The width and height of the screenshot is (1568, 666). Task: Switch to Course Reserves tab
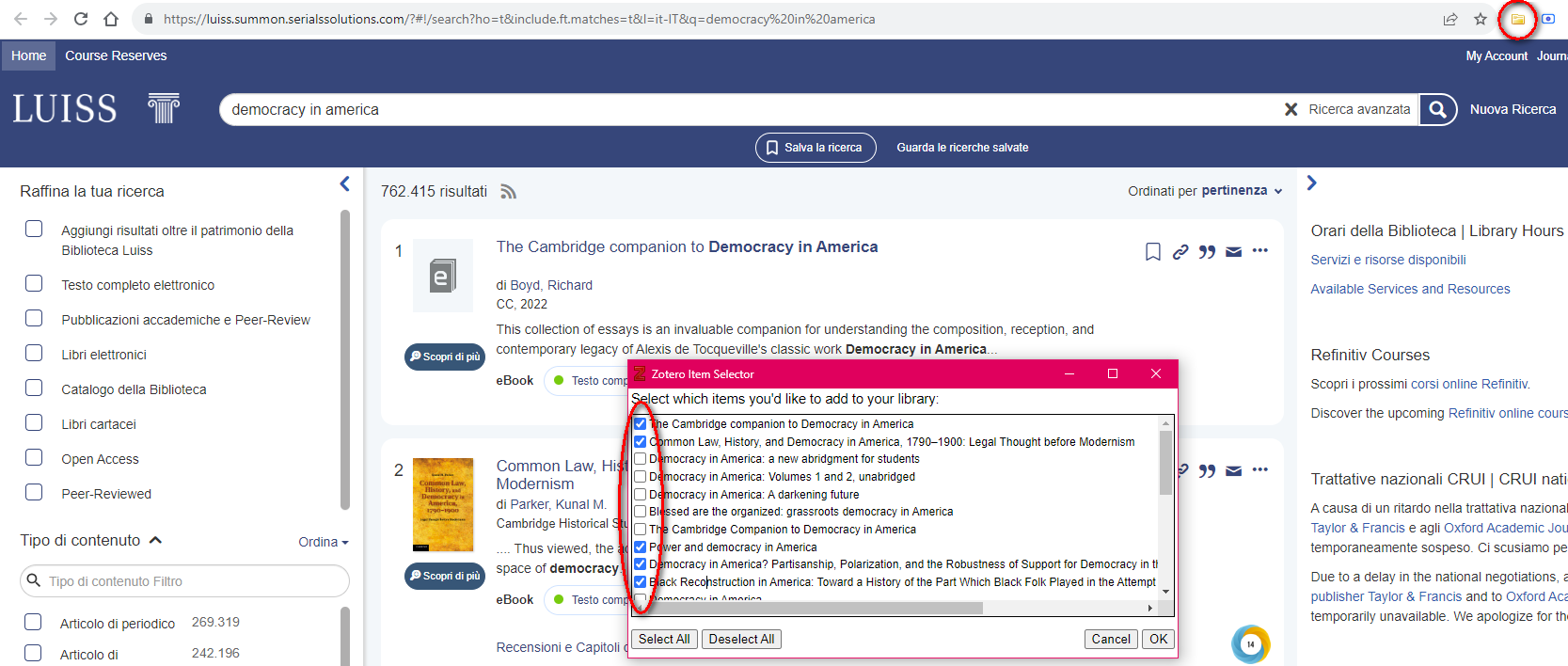point(116,55)
